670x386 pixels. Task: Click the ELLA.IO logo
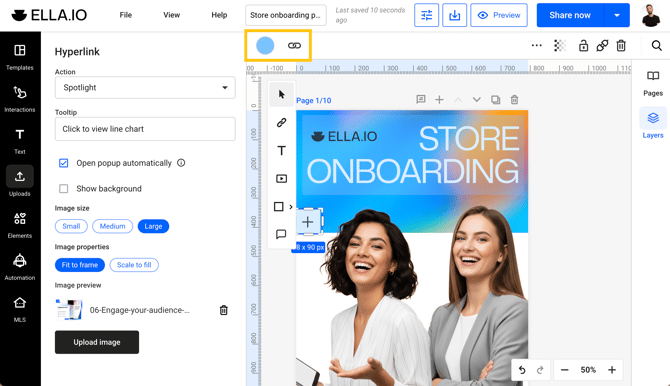point(49,15)
